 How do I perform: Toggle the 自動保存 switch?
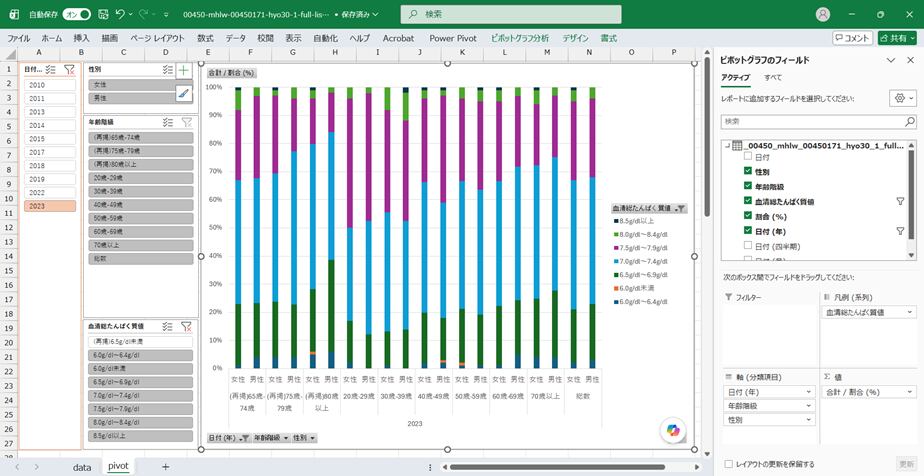coord(77,14)
